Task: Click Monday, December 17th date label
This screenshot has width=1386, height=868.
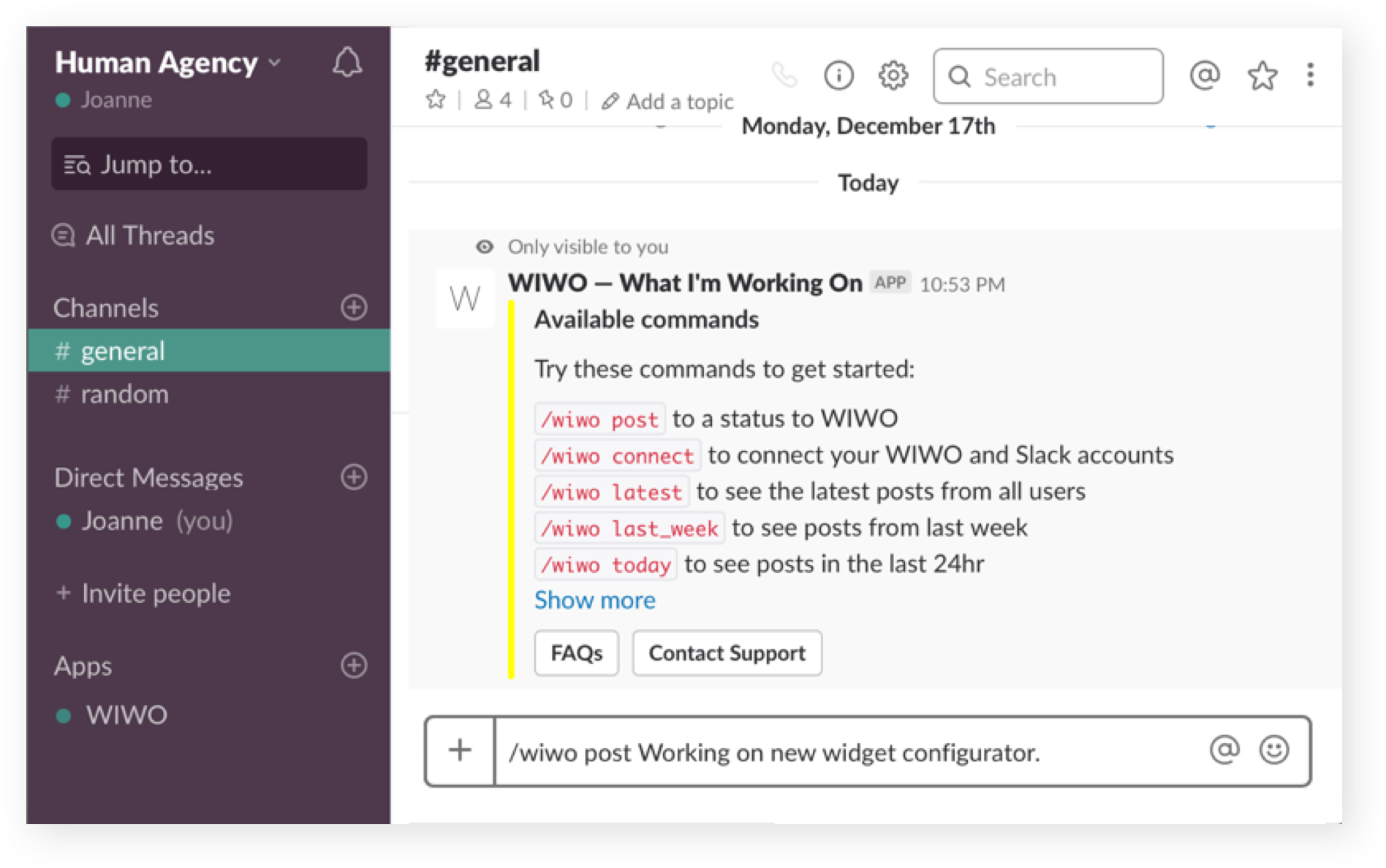Action: (868, 126)
